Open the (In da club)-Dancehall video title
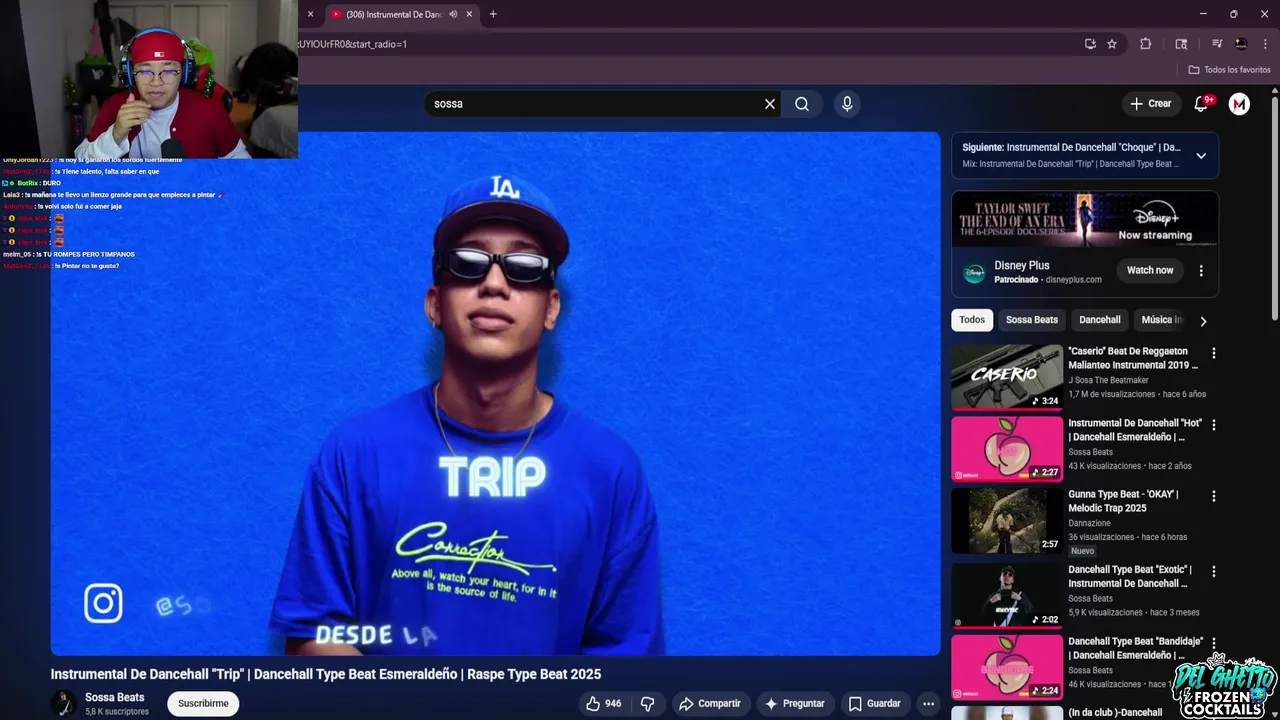 1115,713
